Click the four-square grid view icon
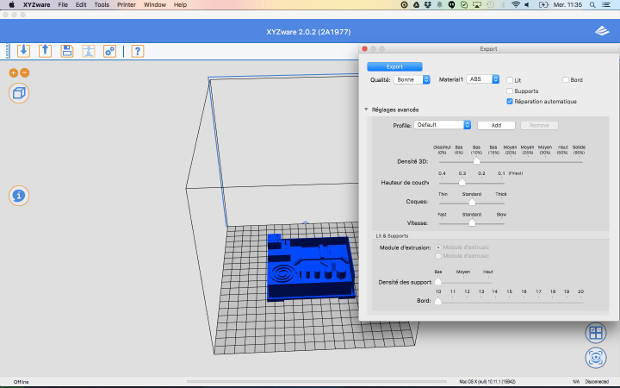 [x=595, y=333]
